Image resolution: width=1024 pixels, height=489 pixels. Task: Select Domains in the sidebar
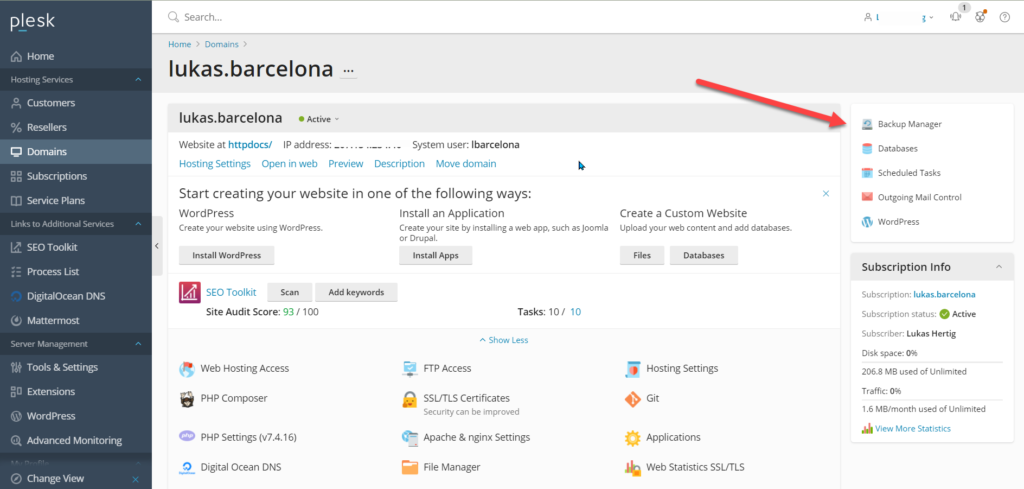coord(76,151)
